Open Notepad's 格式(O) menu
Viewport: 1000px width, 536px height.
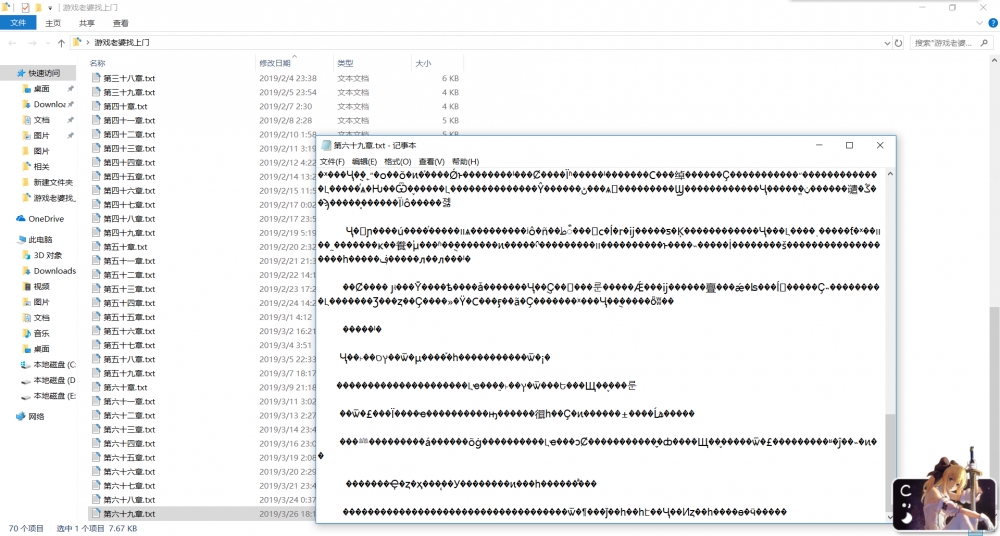(397, 161)
